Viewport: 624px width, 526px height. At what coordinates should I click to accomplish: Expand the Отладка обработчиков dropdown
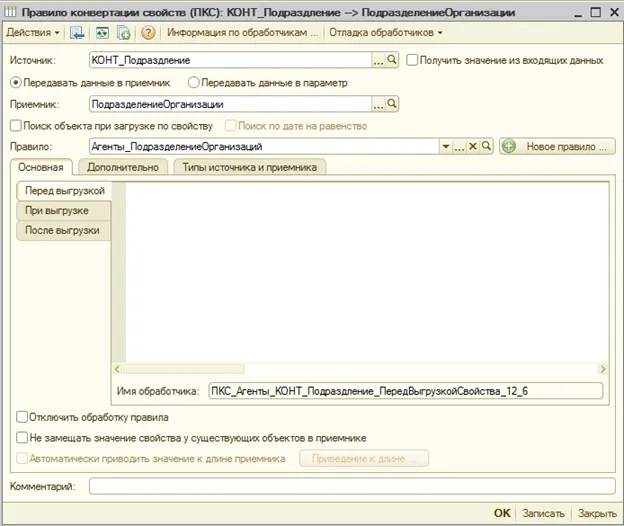pyautogui.click(x=386, y=33)
